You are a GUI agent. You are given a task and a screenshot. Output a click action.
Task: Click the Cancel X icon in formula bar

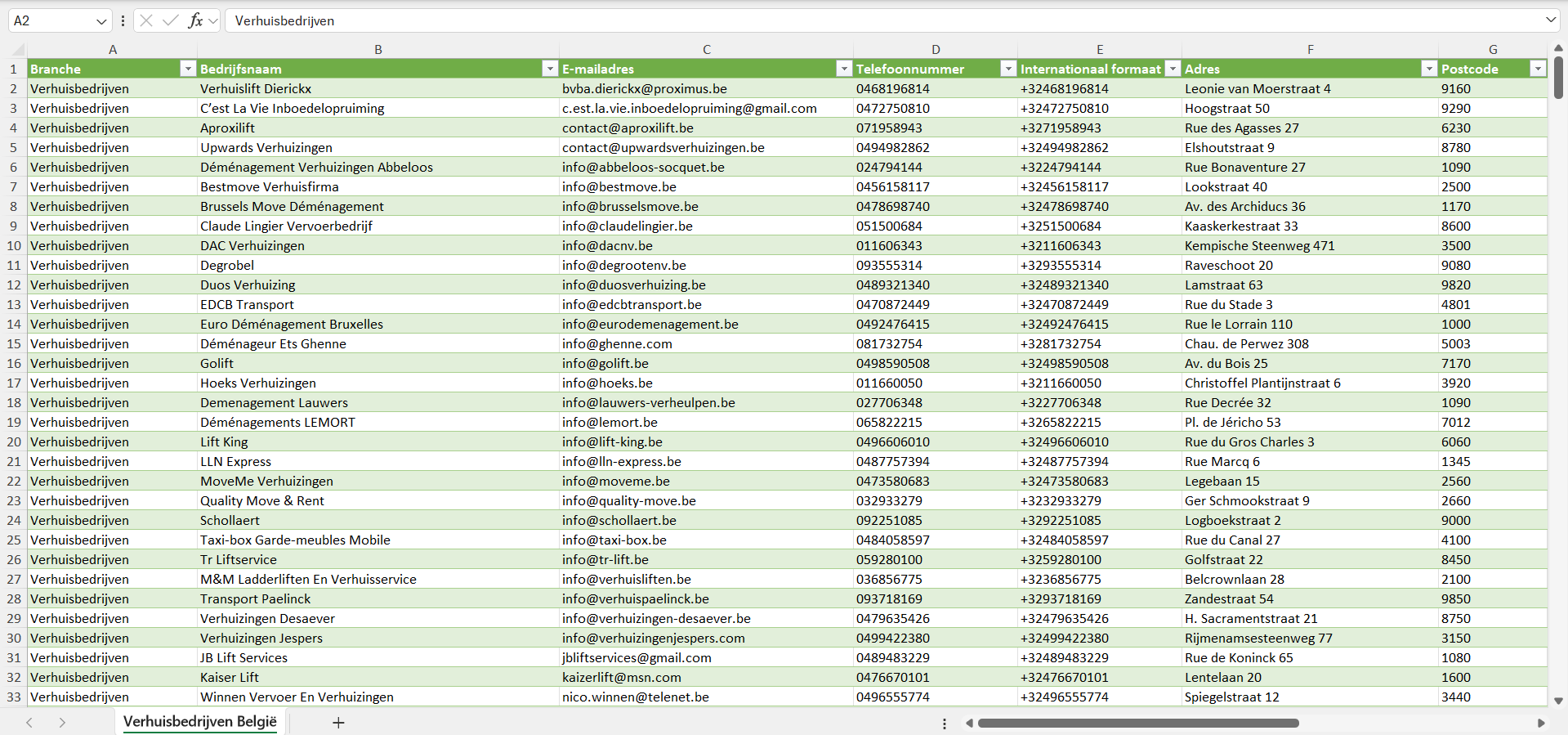click(x=146, y=20)
